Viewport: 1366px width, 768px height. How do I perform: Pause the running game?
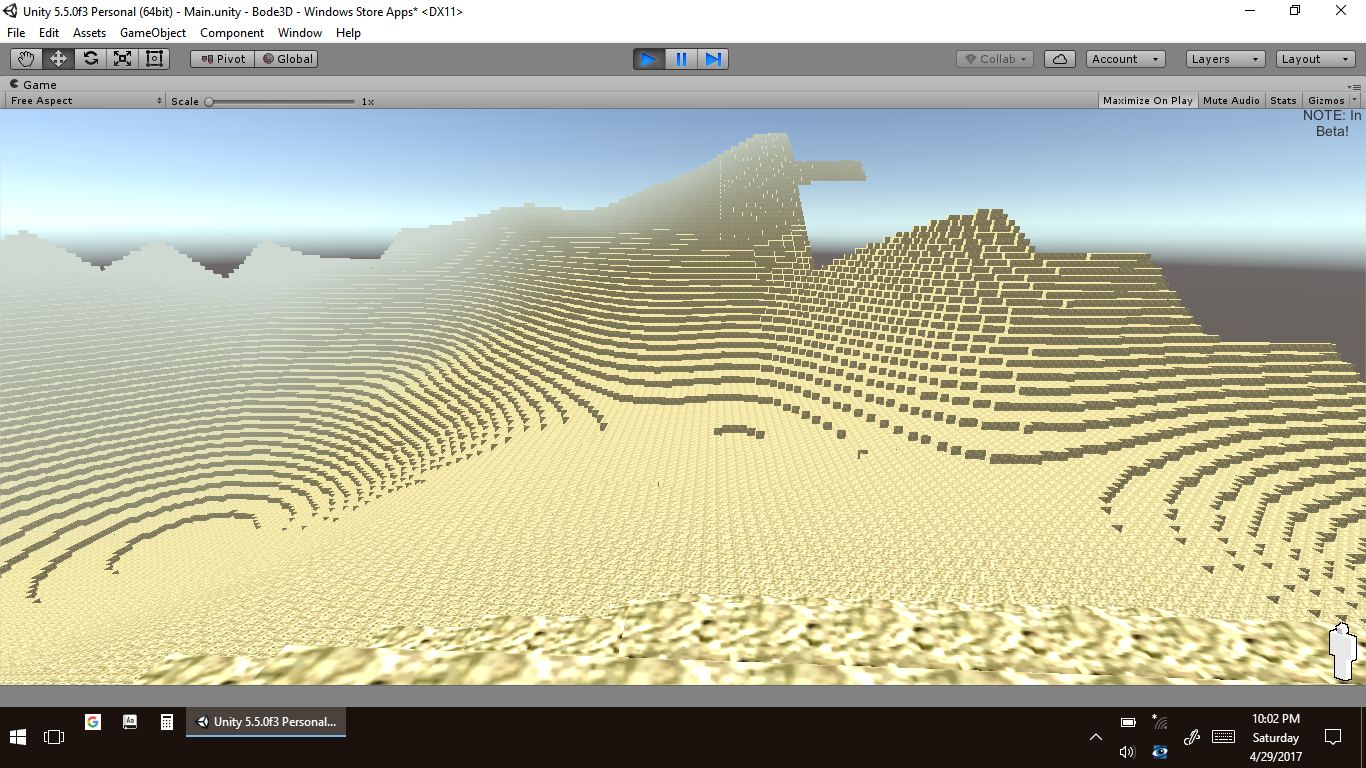tap(681, 59)
